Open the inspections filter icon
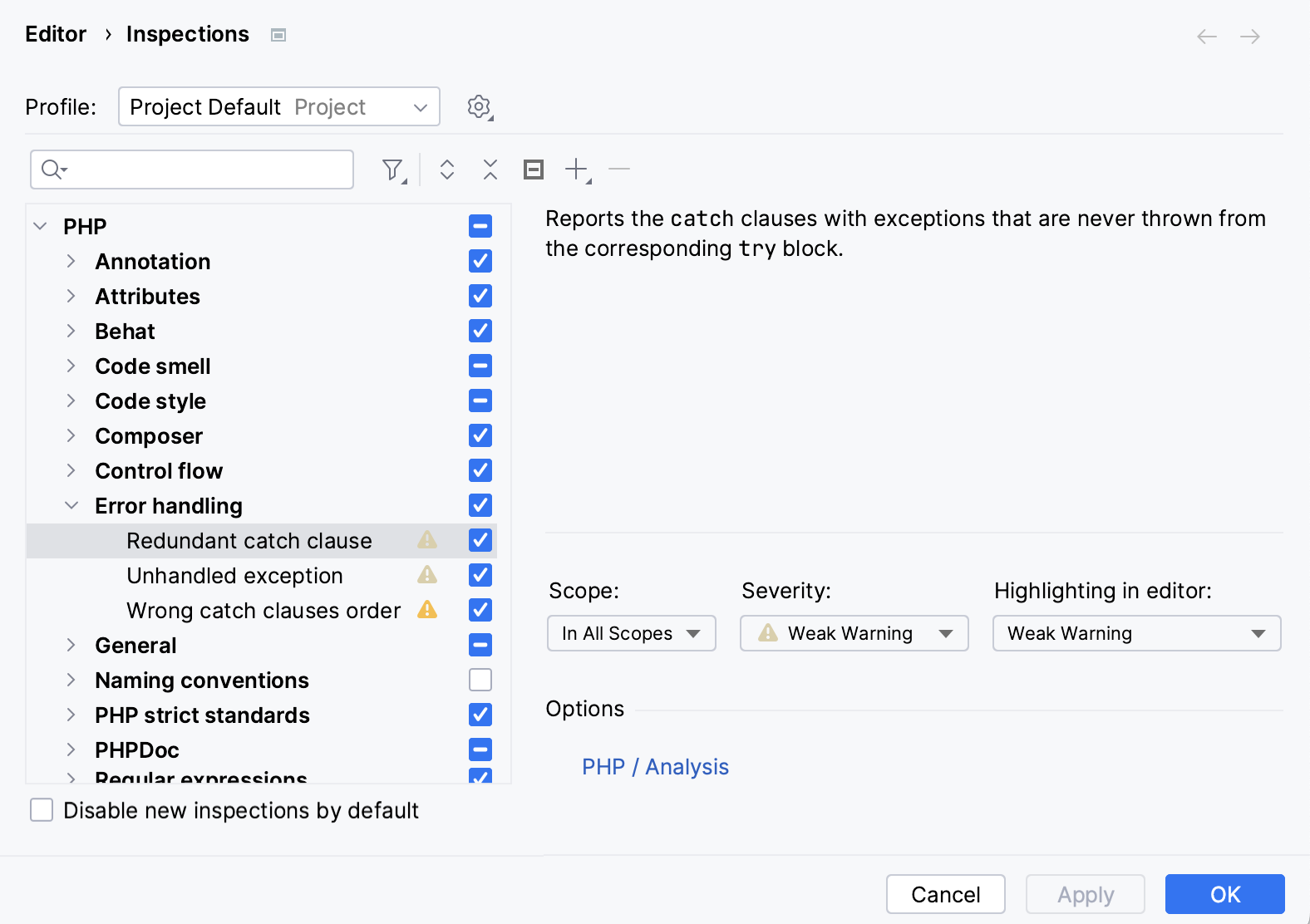Screen dimensions: 1310x924 (x=392, y=169)
